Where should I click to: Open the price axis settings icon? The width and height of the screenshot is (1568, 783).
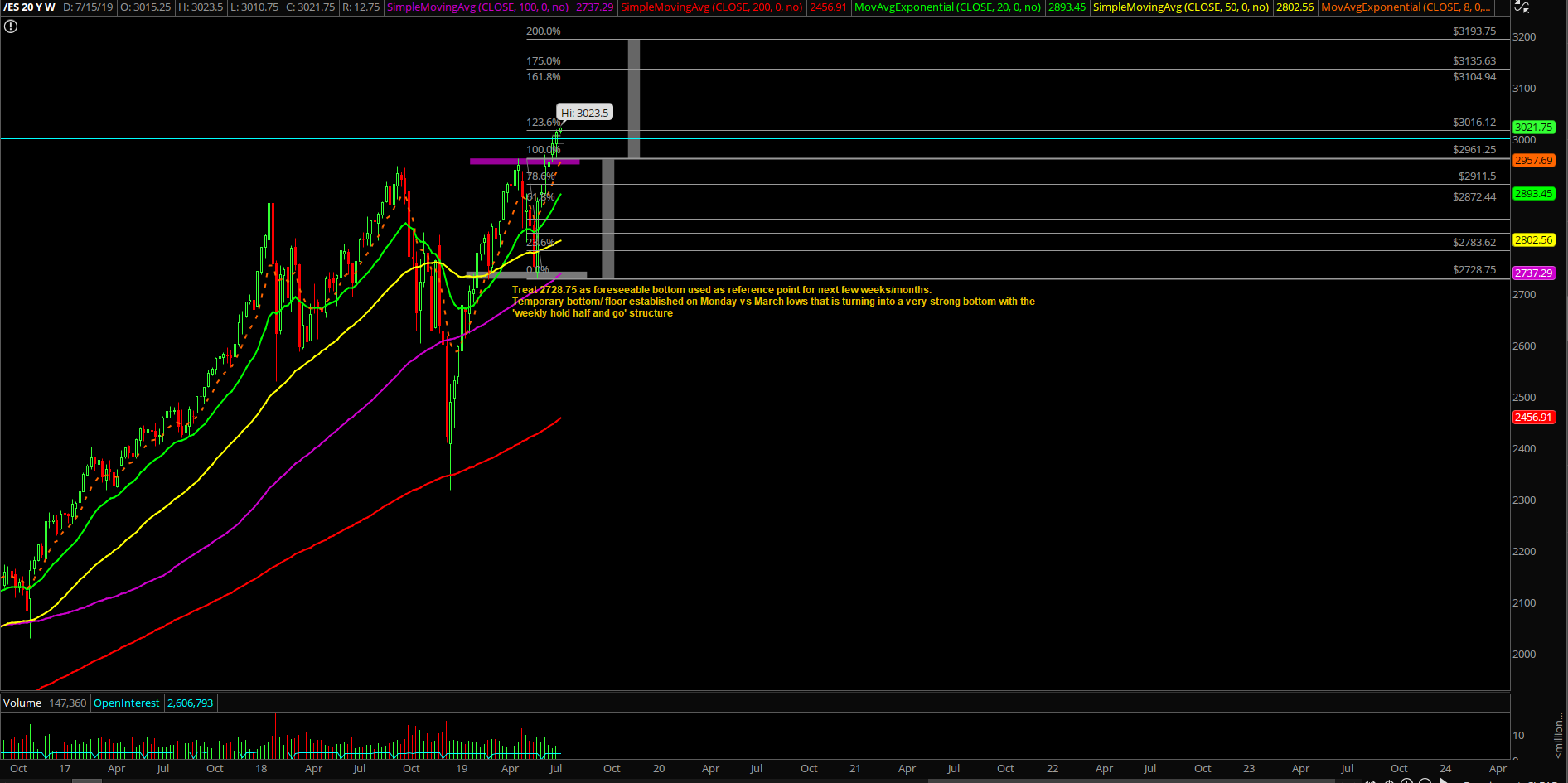(x=1522, y=7)
